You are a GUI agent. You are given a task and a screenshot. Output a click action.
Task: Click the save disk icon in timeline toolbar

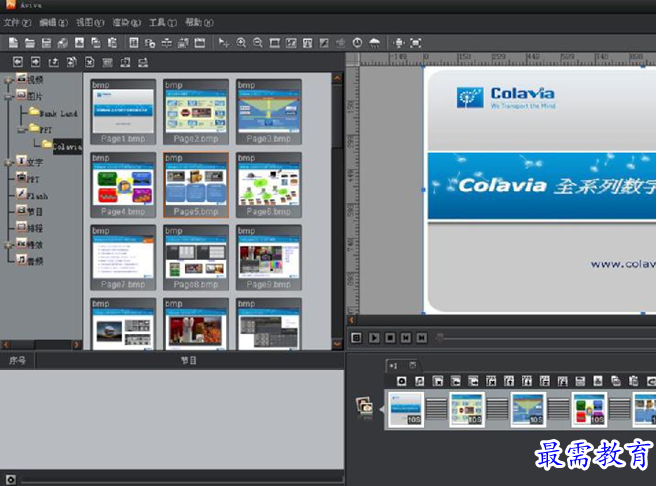(580, 381)
